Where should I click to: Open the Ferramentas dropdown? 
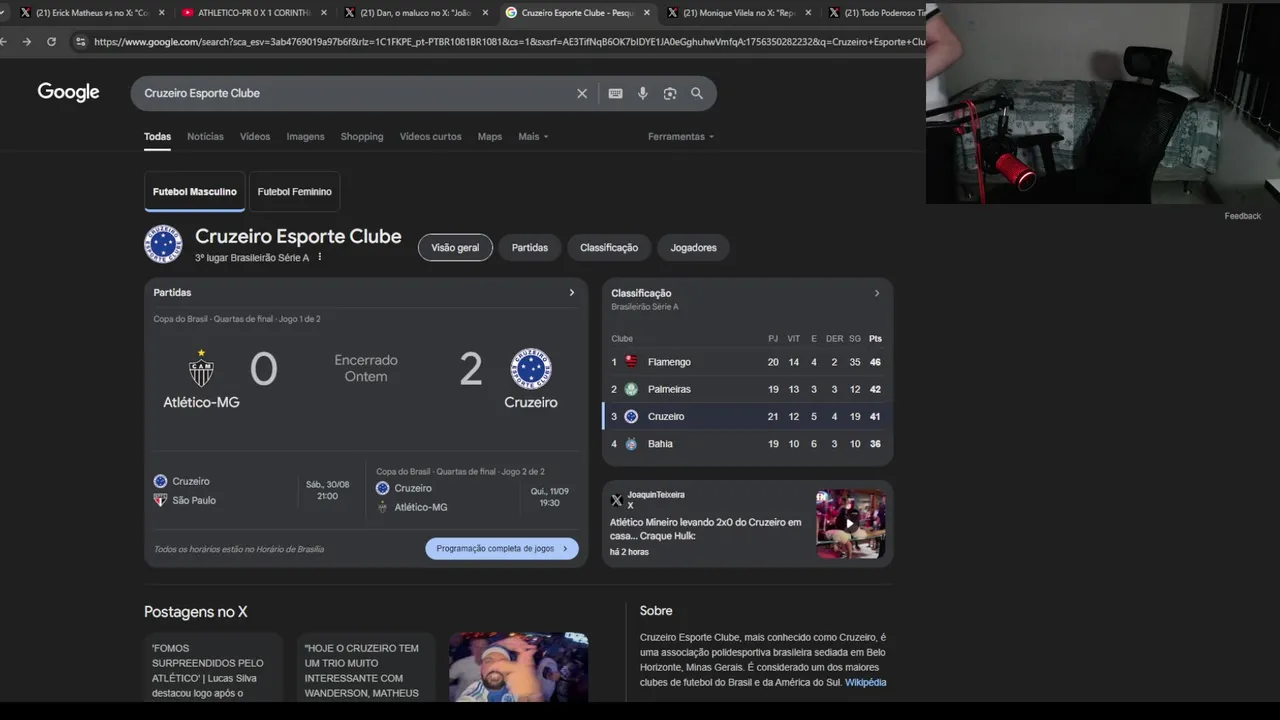click(681, 136)
